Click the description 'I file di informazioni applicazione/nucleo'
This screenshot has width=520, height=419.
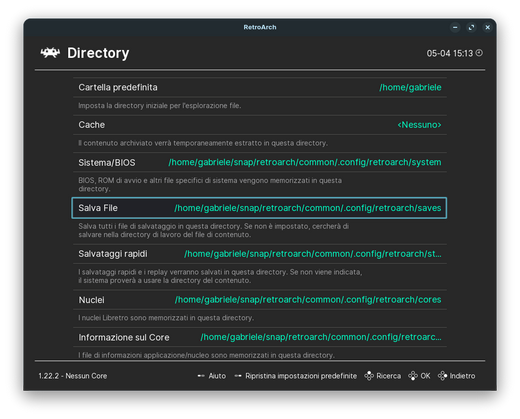point(206,355)
